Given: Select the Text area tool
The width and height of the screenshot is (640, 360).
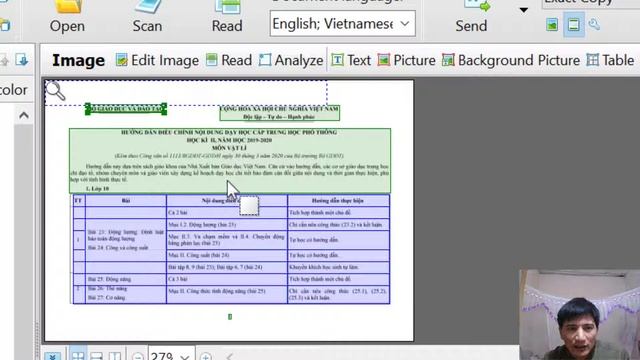Looking at the screenshot, I should (351, 60).
